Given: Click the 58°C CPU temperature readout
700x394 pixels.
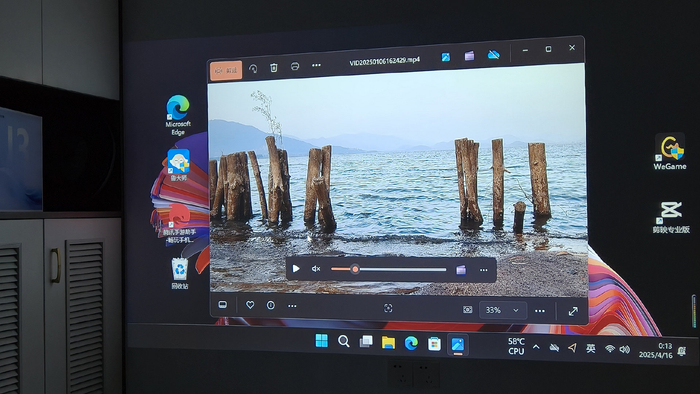Looking at the screenshot, I should pyautogui.click(x=516, y=346).
